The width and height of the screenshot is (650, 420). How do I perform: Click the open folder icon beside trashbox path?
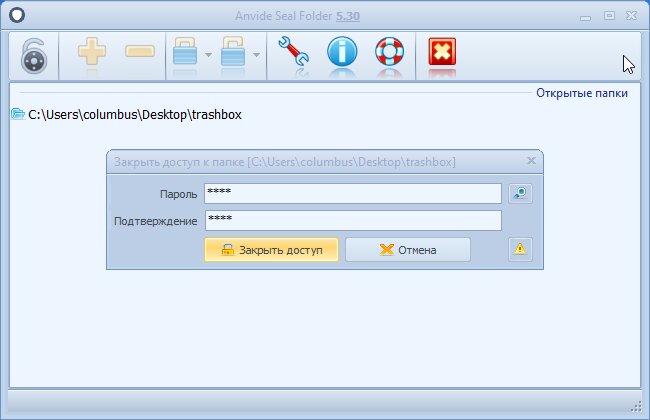pos(18,114)
